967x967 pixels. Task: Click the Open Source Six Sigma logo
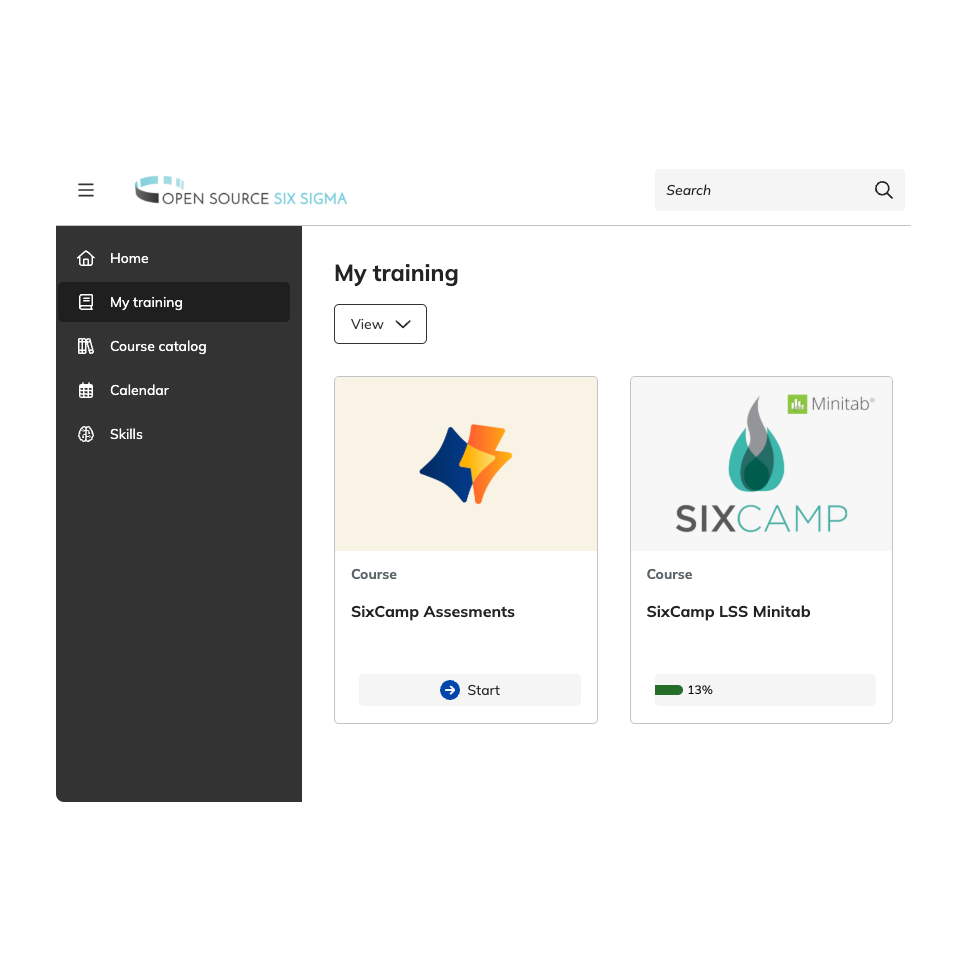tap(241, 191)
